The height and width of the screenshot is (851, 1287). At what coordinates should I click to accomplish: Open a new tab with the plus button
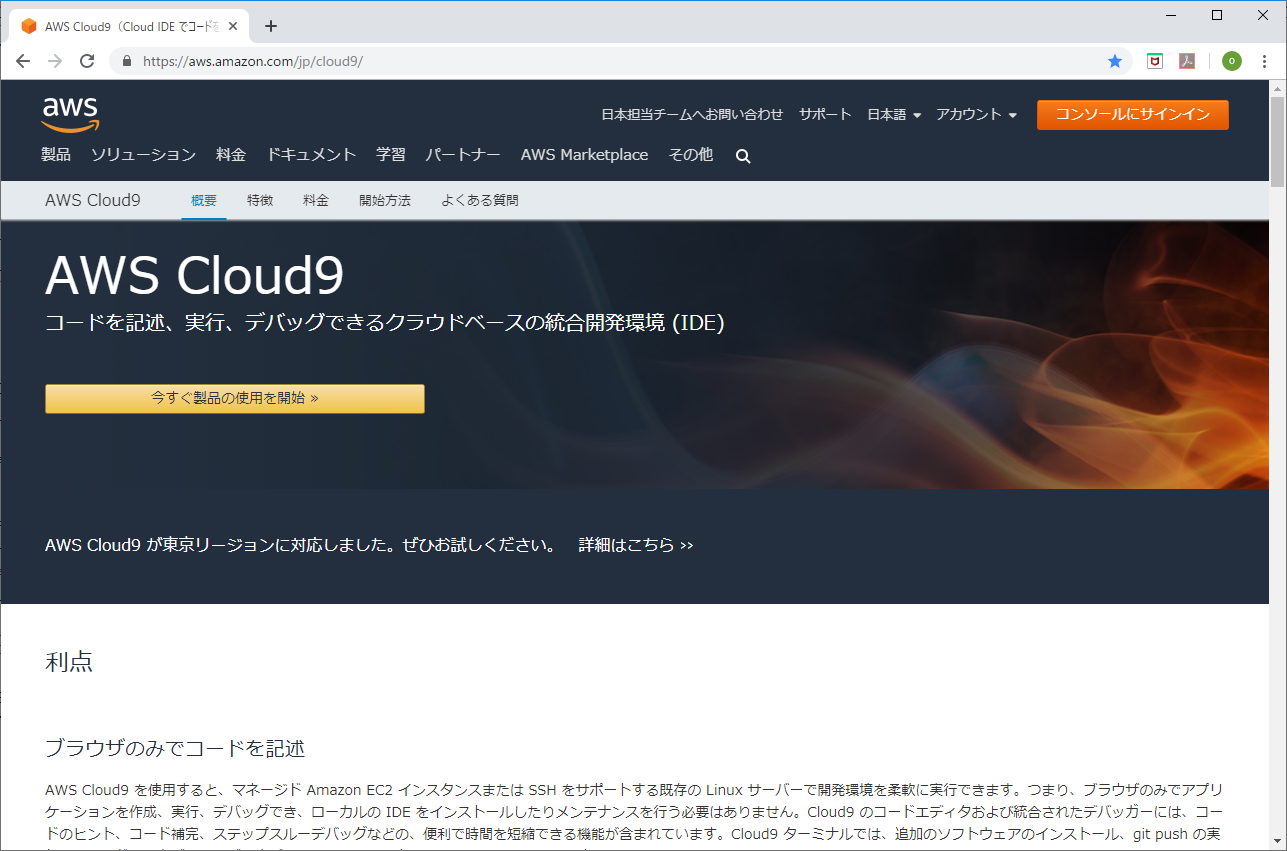coord(270,26)
